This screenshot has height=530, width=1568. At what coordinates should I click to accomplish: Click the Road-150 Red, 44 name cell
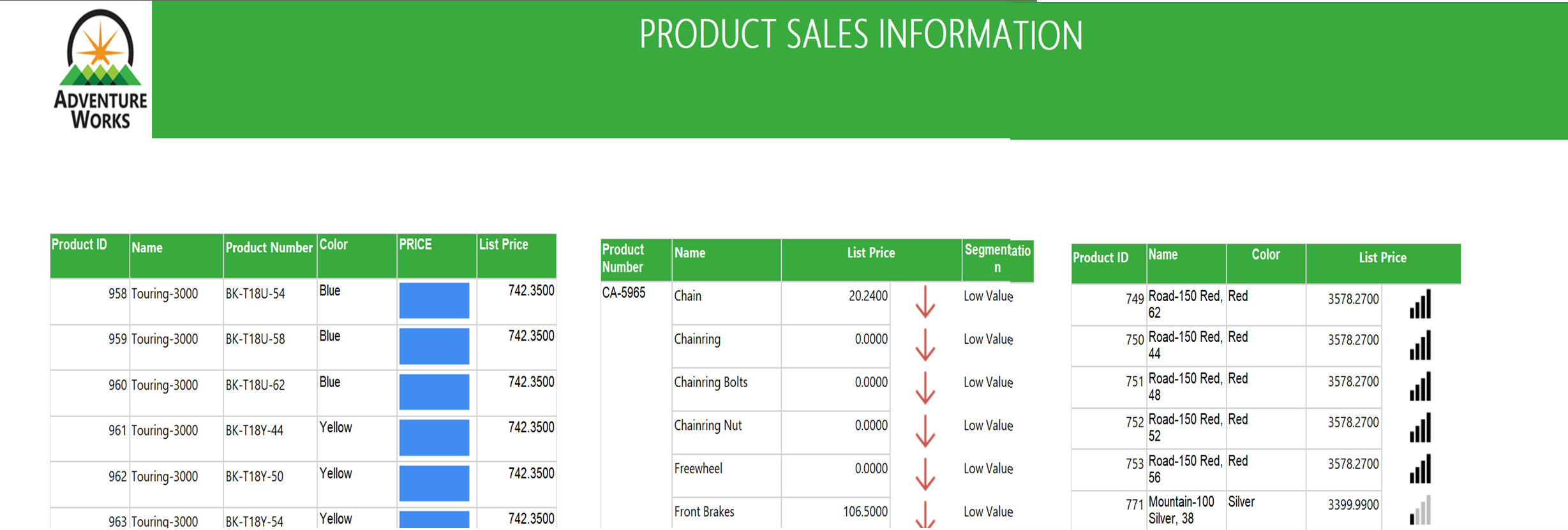(1184, 345)
